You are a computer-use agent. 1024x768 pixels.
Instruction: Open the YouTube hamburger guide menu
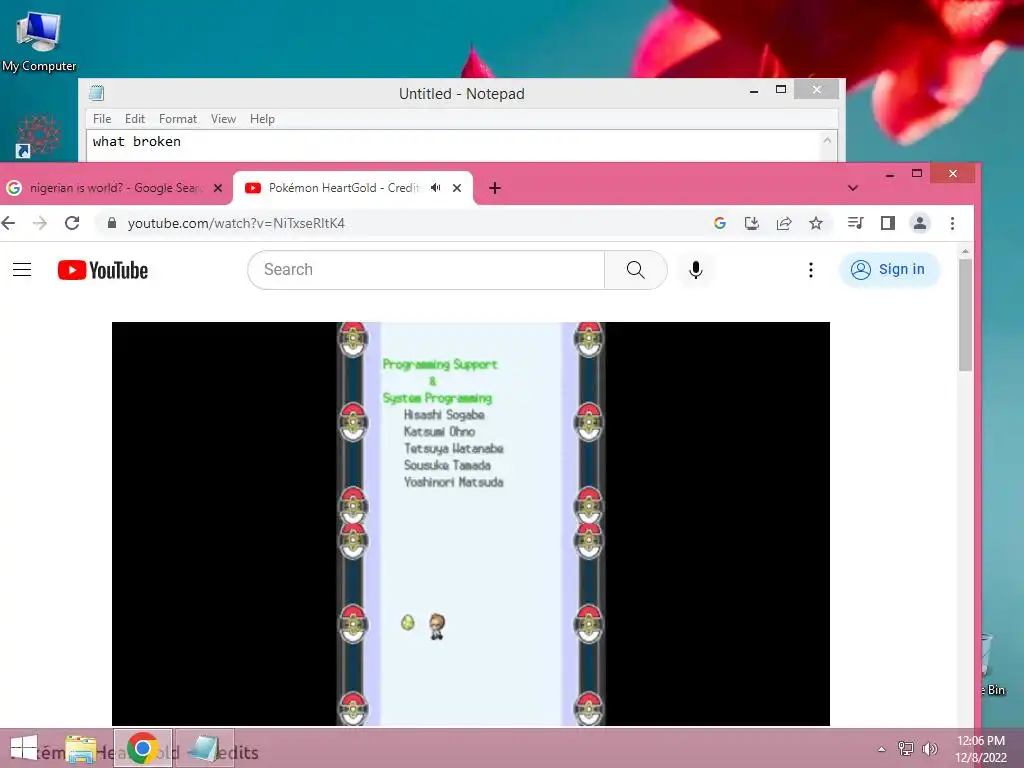pyautogui.click(x=22, y=270)
